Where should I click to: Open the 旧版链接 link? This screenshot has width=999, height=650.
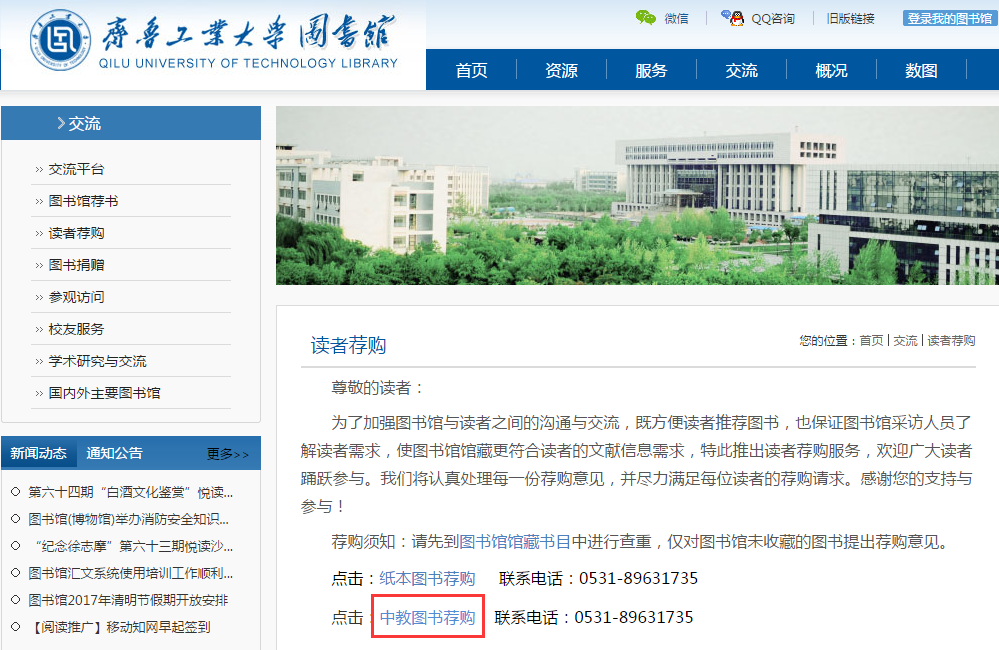pyautogui.click(x=850, y=18)
